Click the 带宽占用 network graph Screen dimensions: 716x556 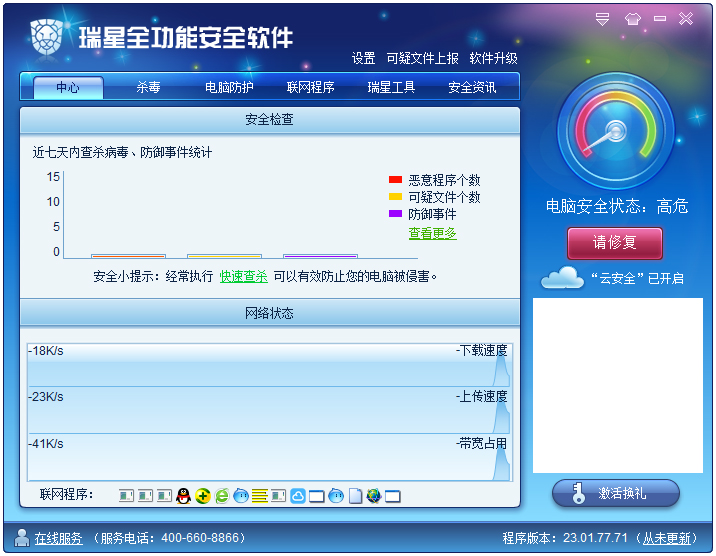(270, 457)
